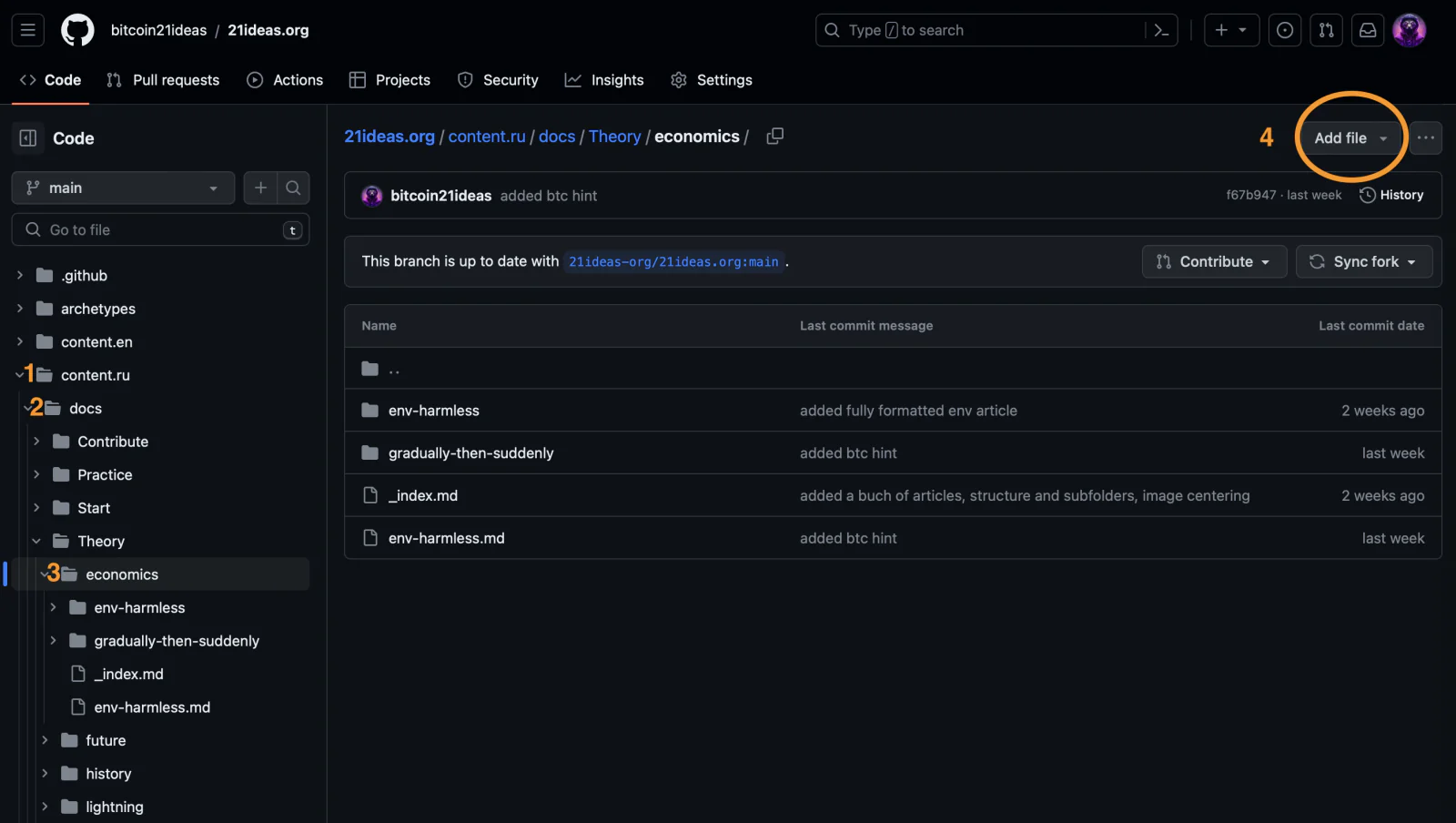The width and height of the screenshot is (1456, 823).
Task: Expand the lightning folder in tree
Action: coord(45,807)
